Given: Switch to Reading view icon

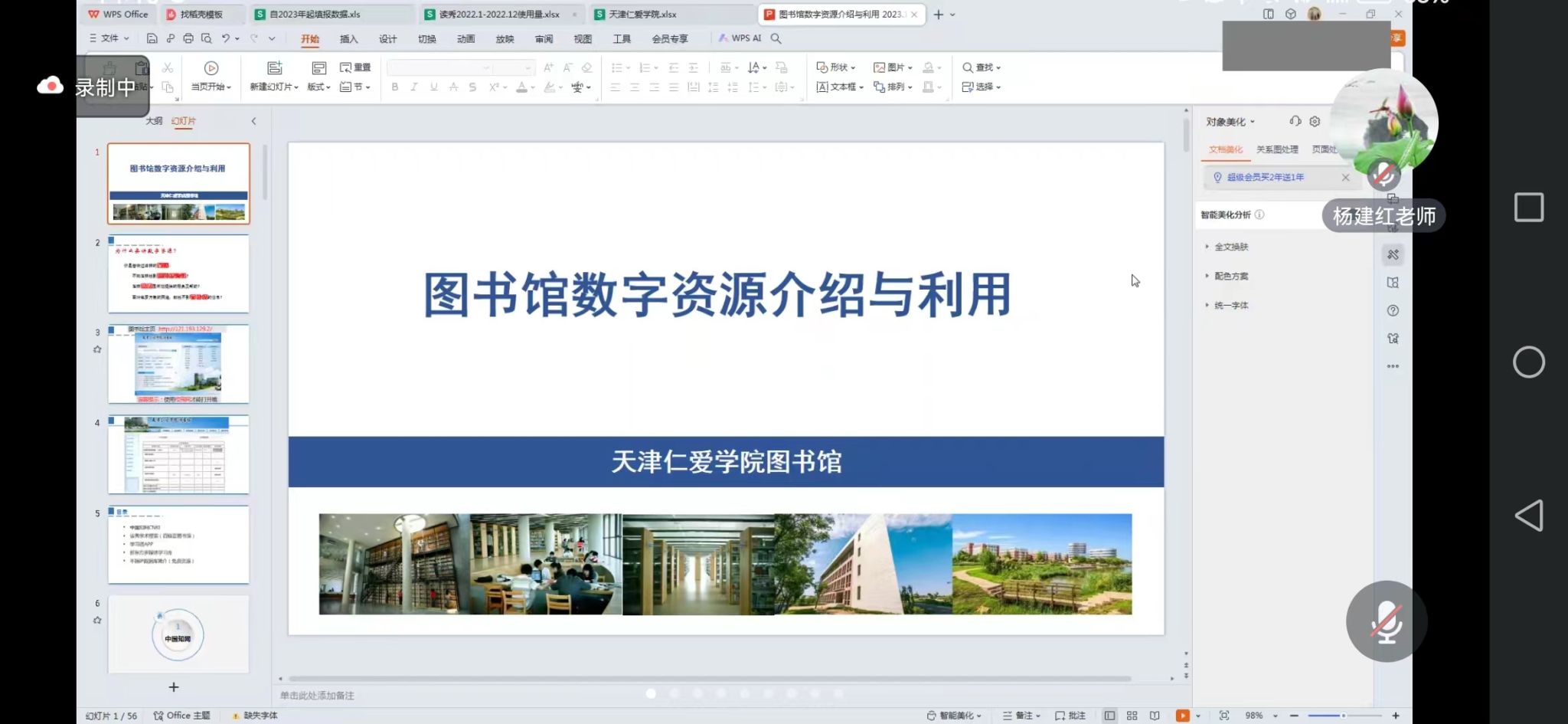Looking at the screenshot, I should click(1155, 716).
